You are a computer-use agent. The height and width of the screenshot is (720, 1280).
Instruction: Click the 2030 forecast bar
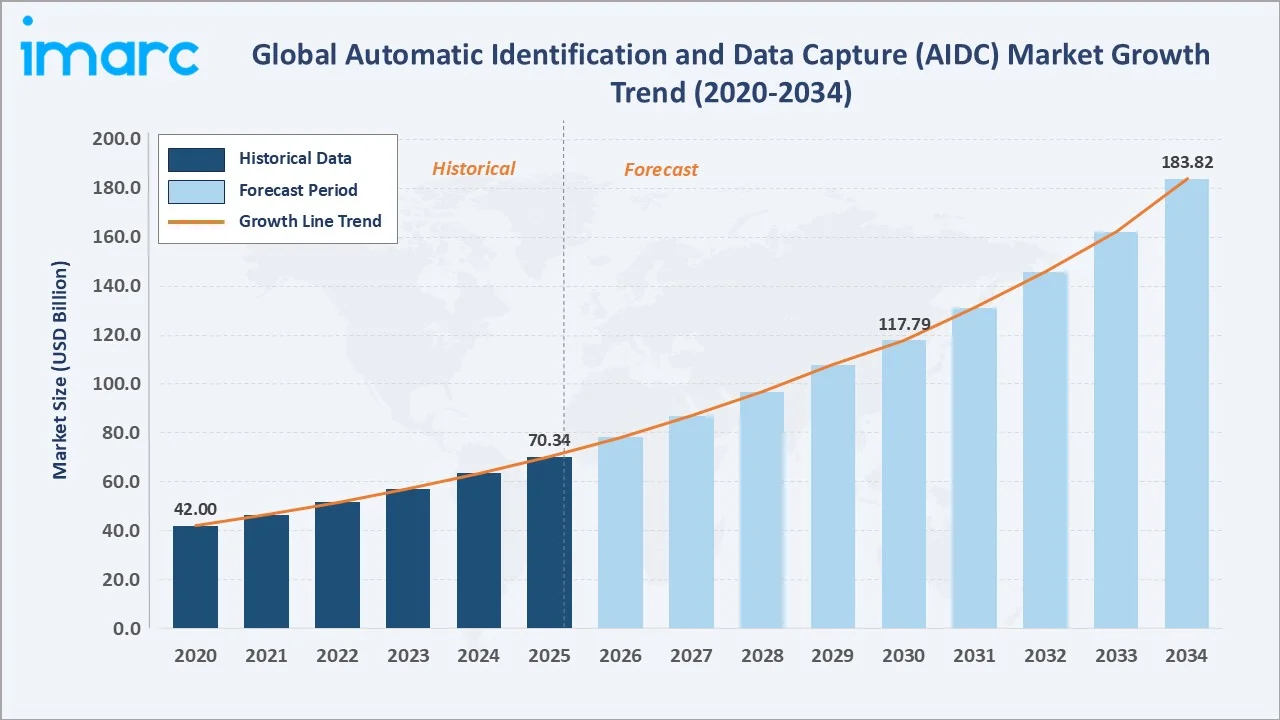point(903,484)
